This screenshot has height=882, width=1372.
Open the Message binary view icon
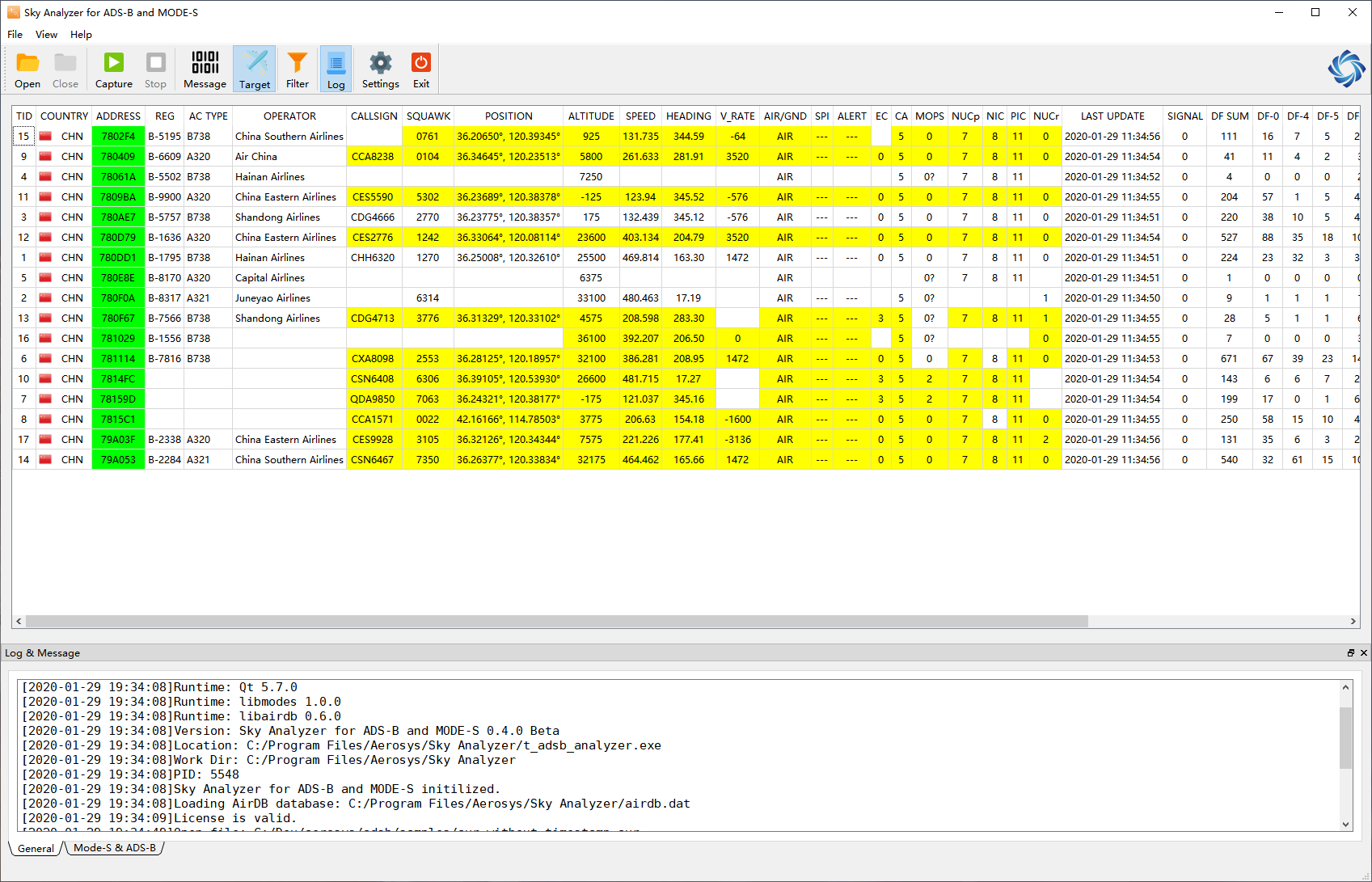click(205, 70)
